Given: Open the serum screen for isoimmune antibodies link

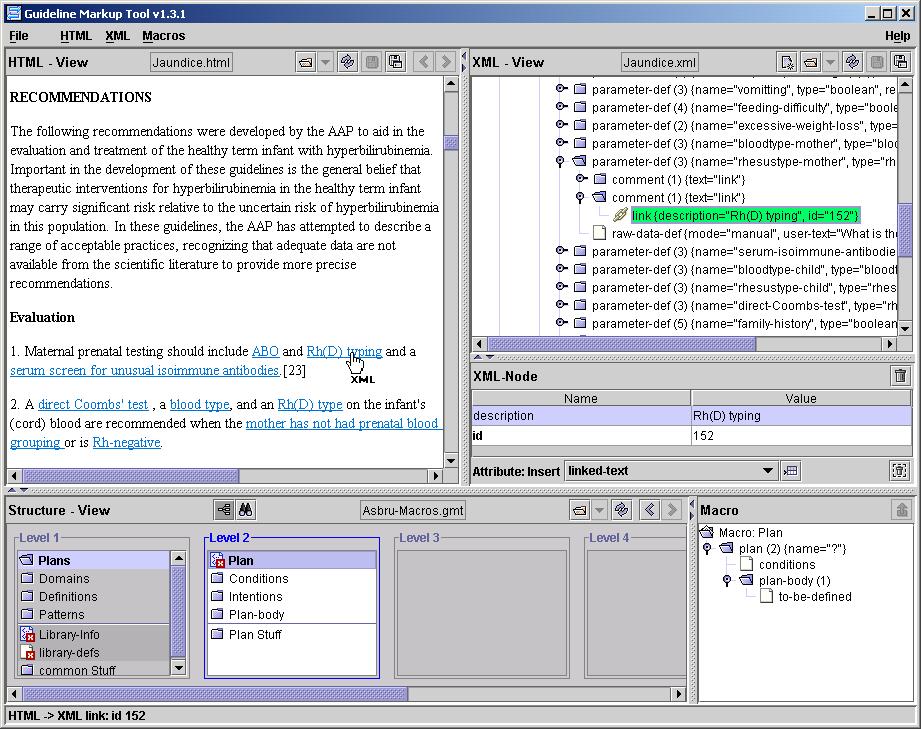Looking at the screenshot, I should tap(144, 370).
